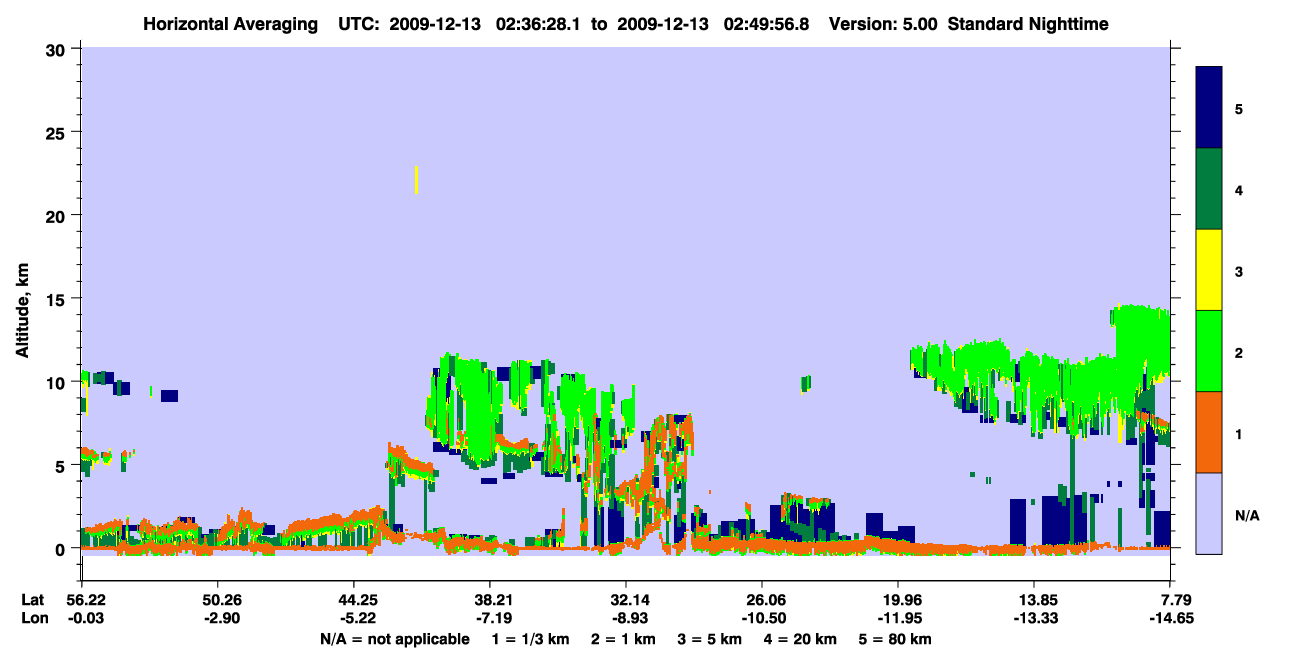The image size is (1300, 667).
Task: Click the bright green level 2 color band
Action: pos(1209,351)
